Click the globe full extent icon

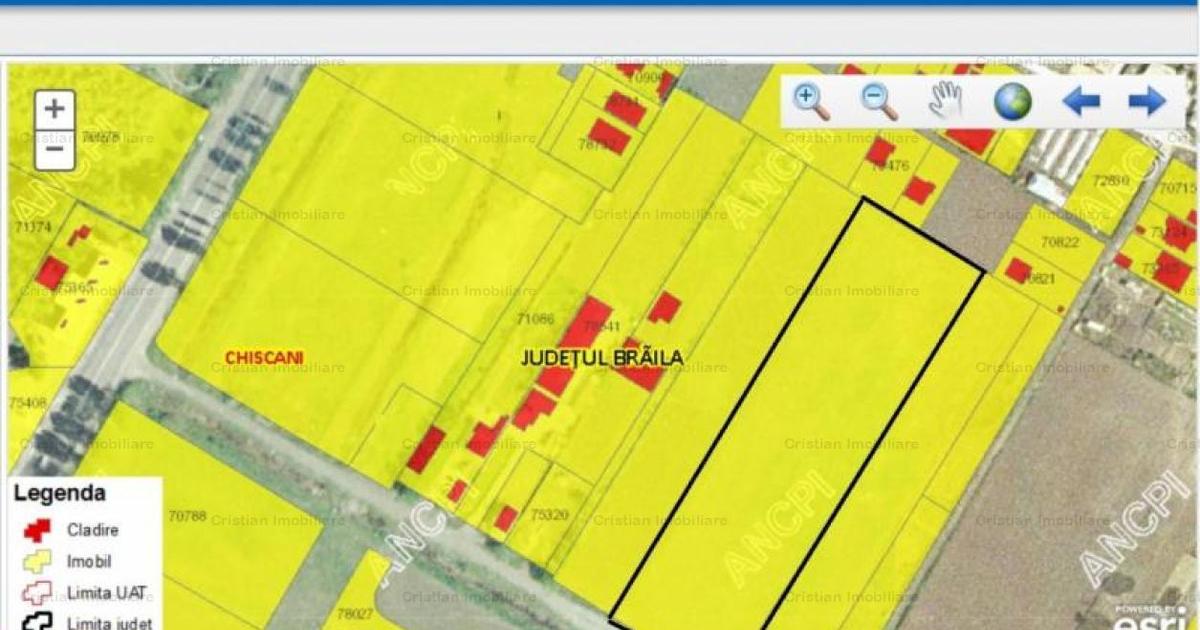[1012, 101]
